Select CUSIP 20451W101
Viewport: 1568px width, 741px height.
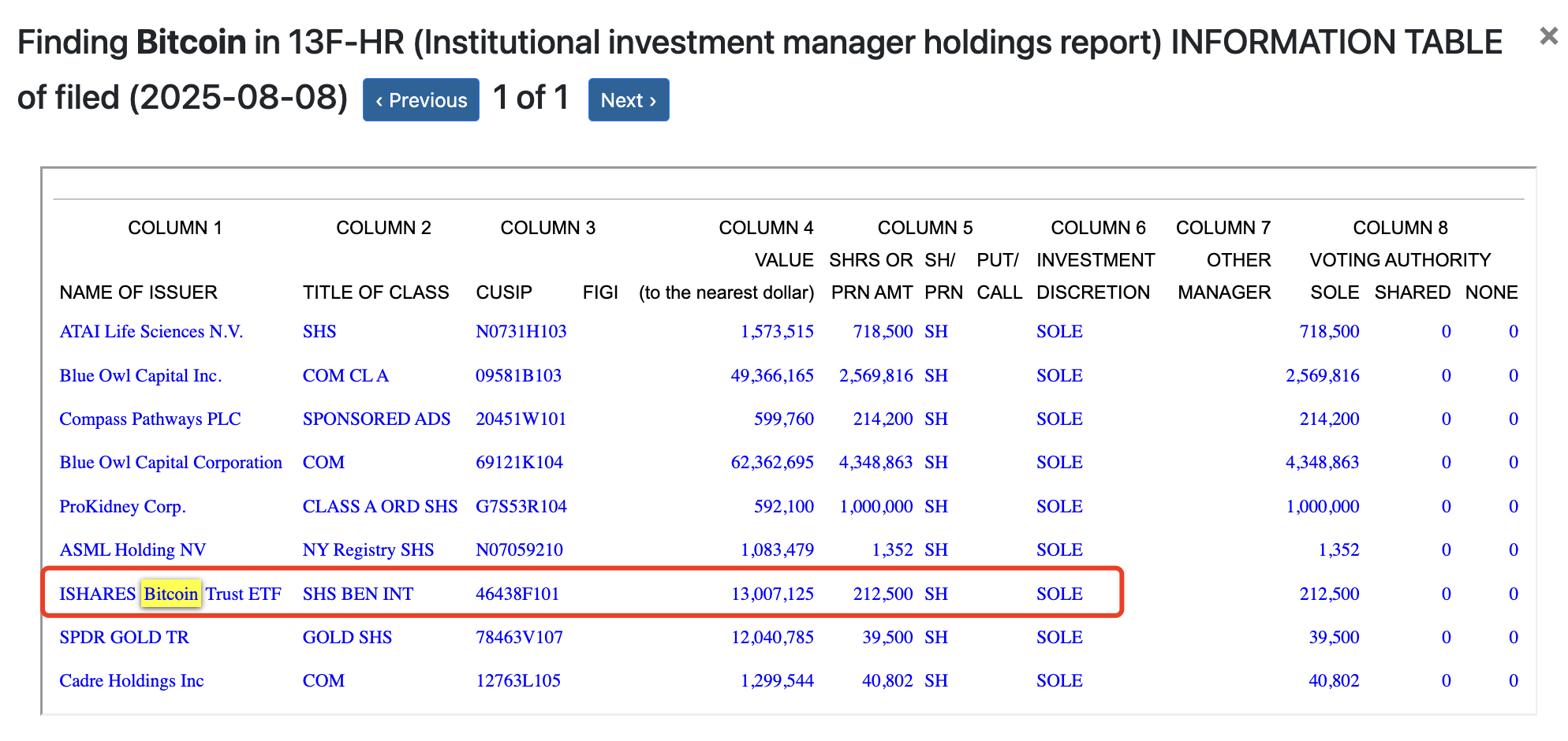click(x=521, y=419)
